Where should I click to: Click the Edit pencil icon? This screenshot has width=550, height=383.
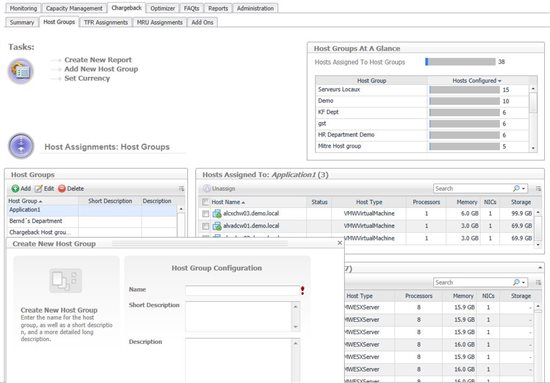click(38, 189)
